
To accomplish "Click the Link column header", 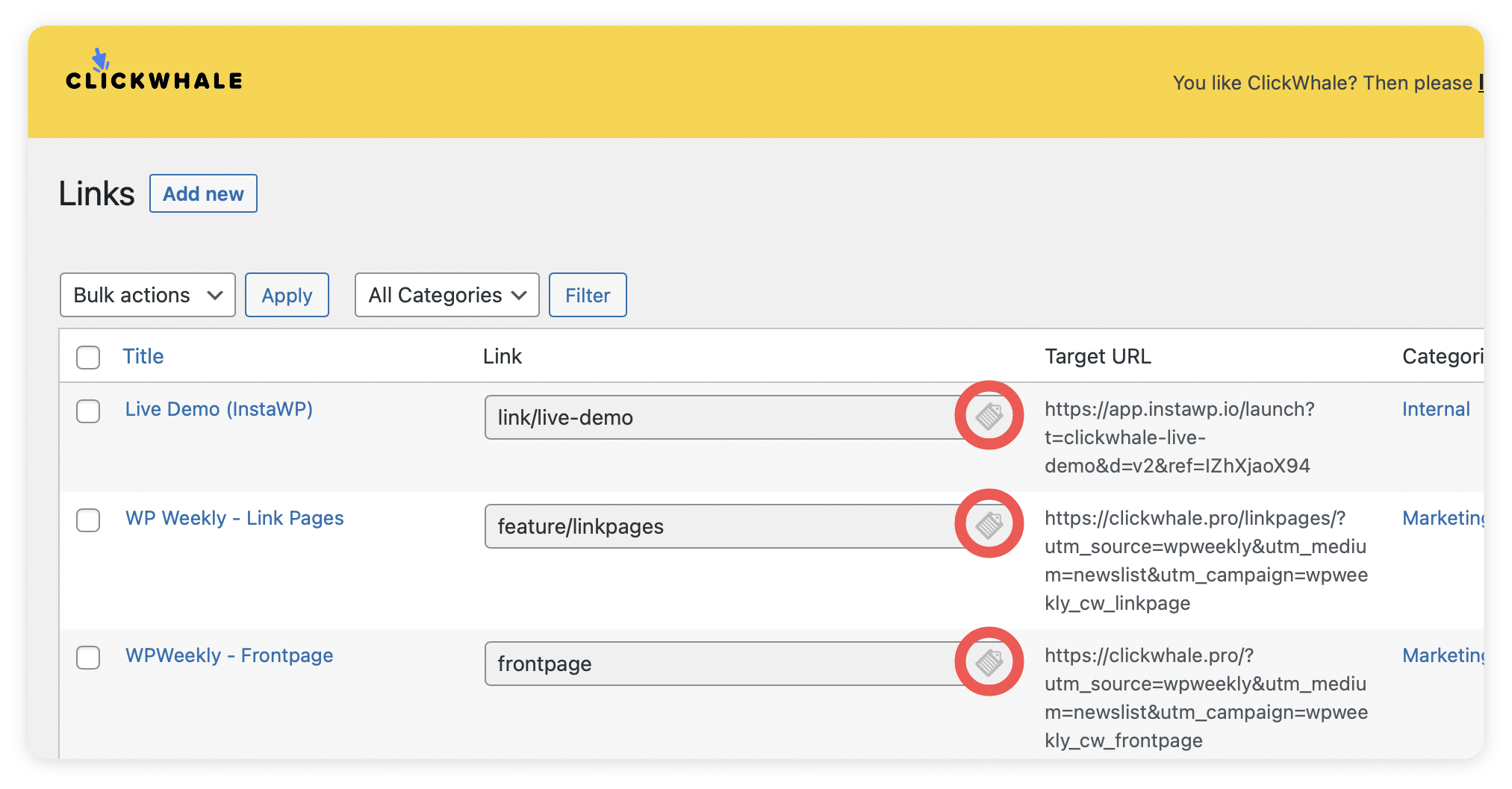I will tap(503, 356).
